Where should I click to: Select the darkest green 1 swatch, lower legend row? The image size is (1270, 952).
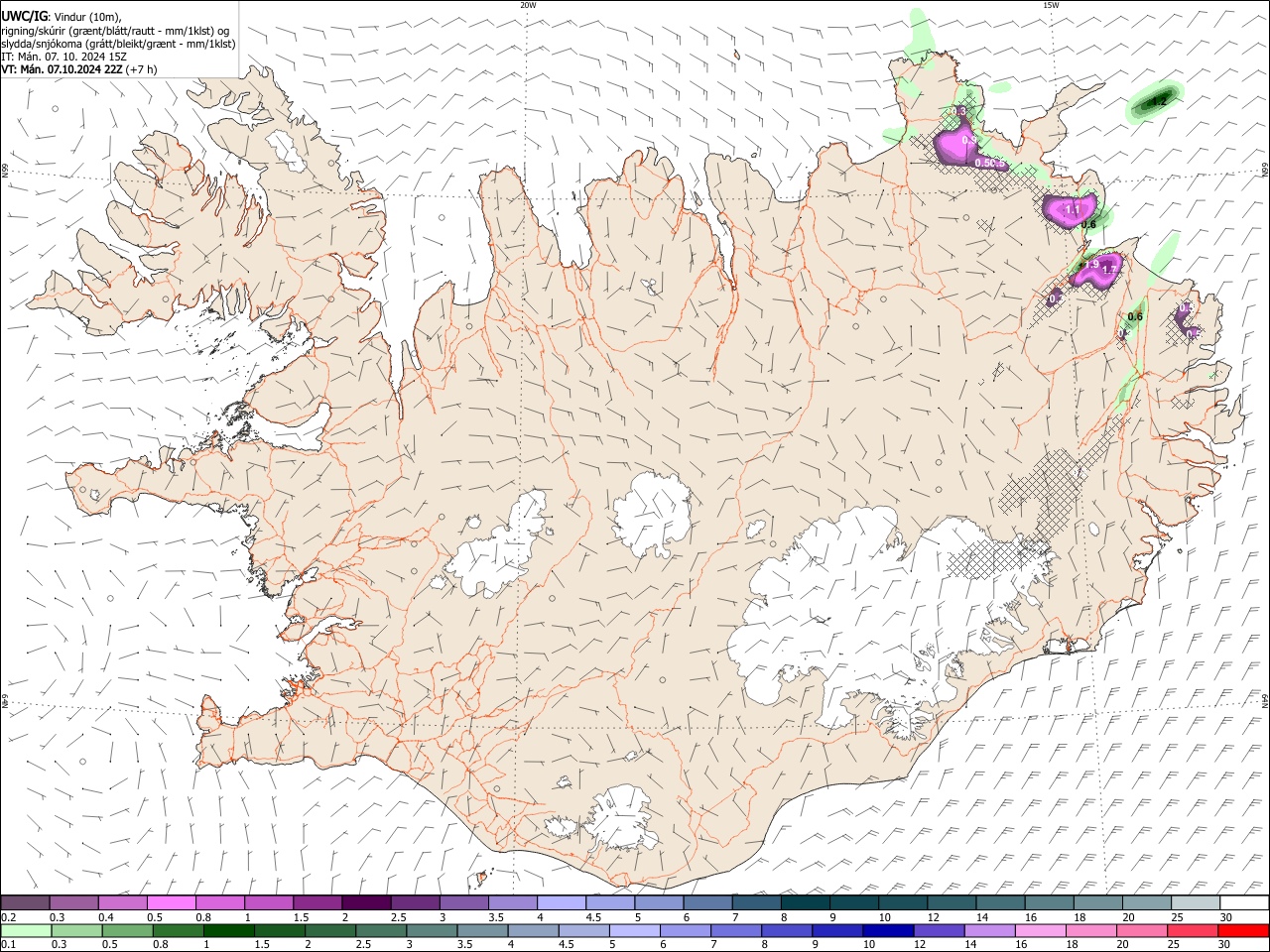click(228, 930)
